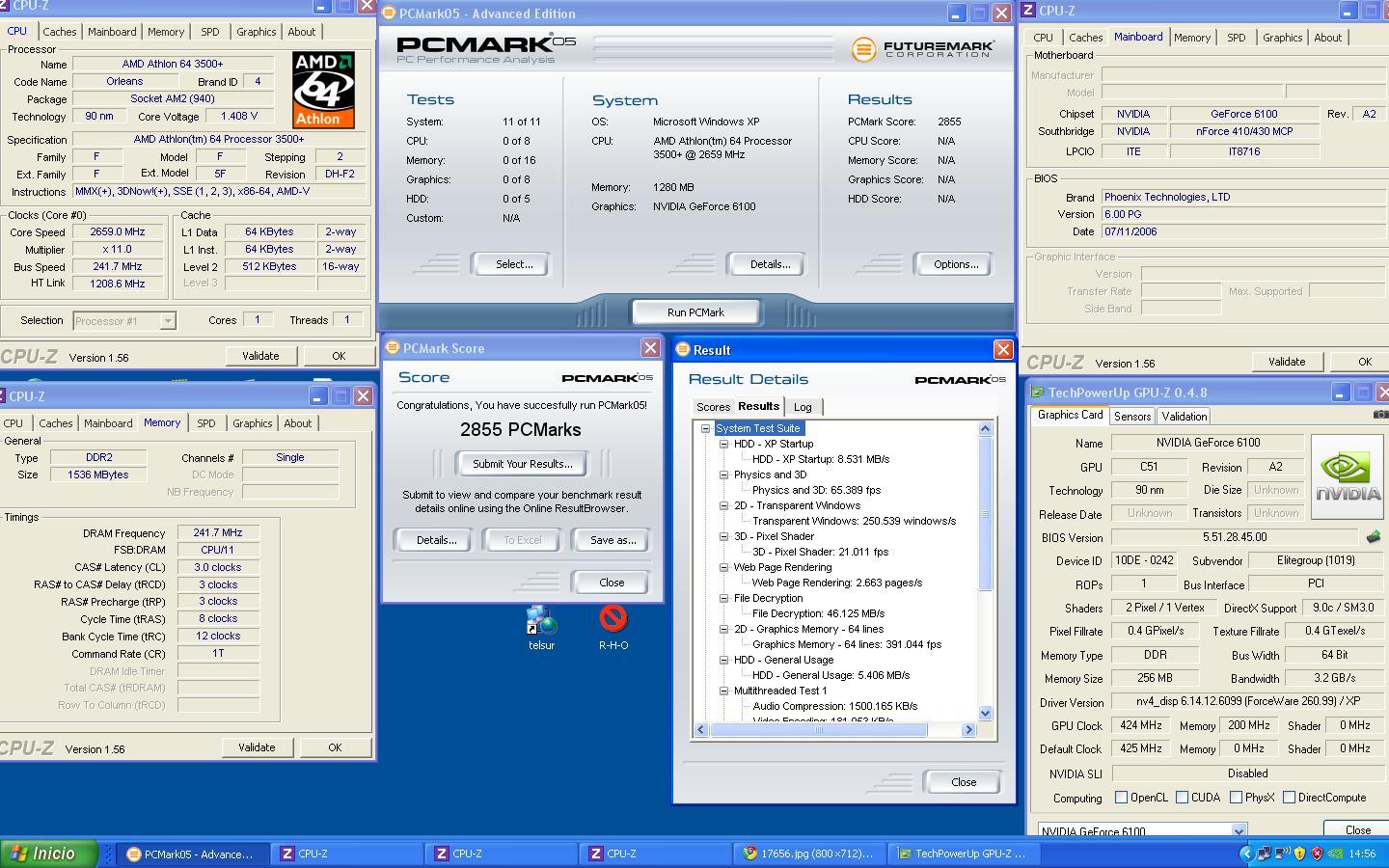This screenshot has height=868, width=1389.
Task: Switch to PCMark05 taskbar button
Action: click(x=193, y=854)
